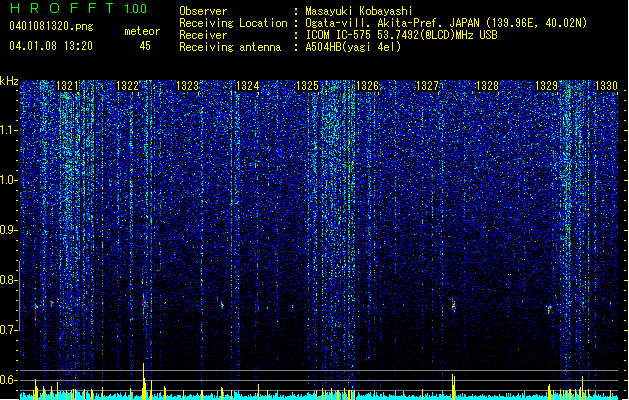629x400 pixels.
Task: Click the tallest yellow power spike near 1322
Action: (x=143, y=381)
